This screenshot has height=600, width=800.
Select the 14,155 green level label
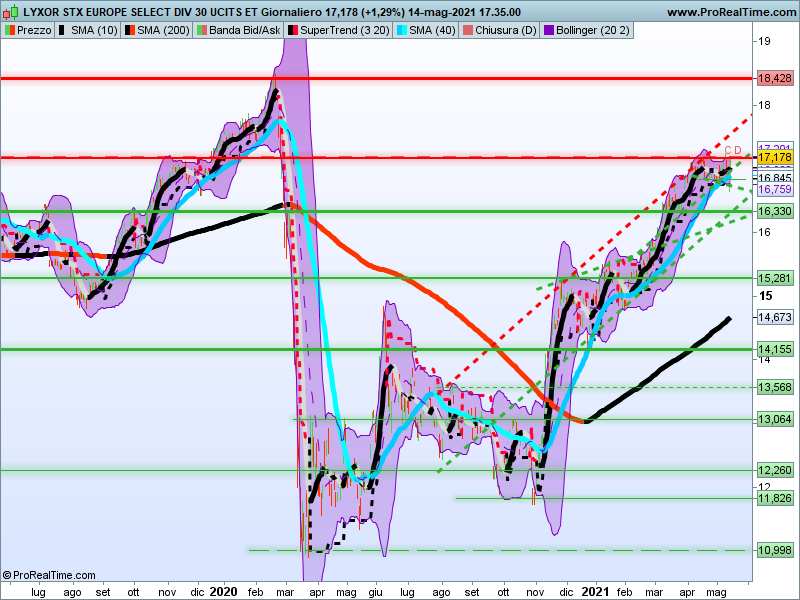775,349
